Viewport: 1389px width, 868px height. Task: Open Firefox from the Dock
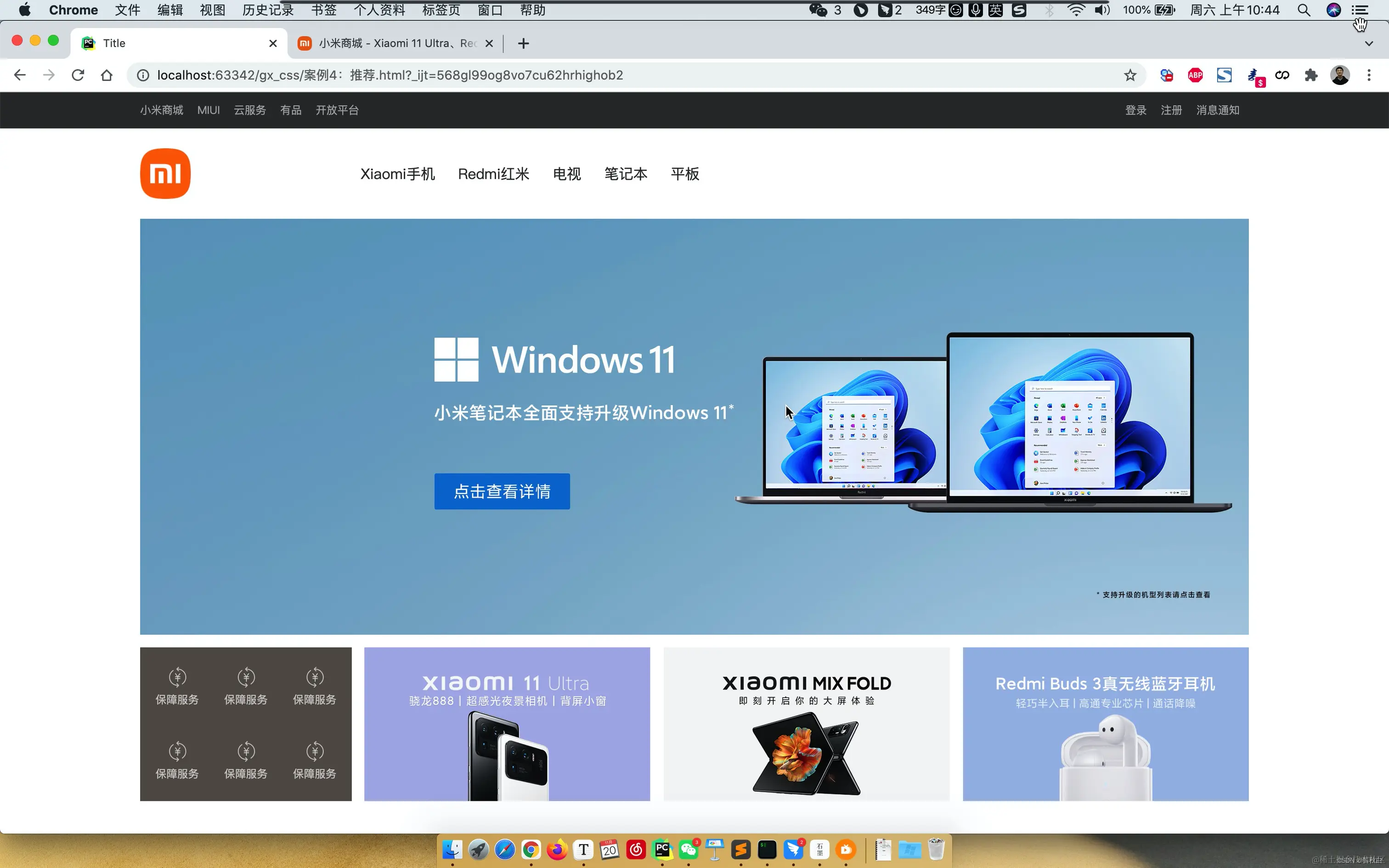556,850
